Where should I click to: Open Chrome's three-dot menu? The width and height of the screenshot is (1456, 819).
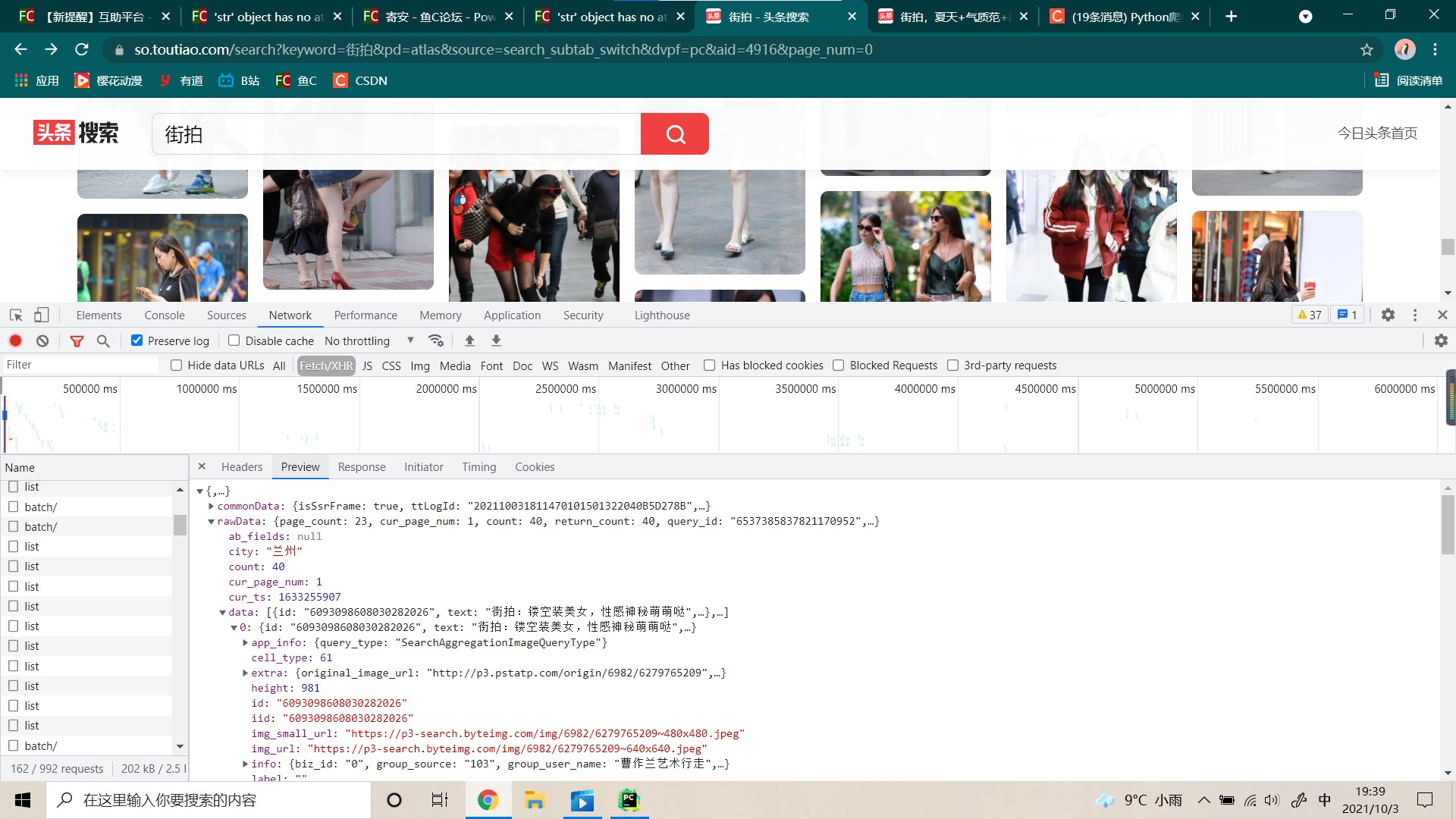coord(1435,50)
